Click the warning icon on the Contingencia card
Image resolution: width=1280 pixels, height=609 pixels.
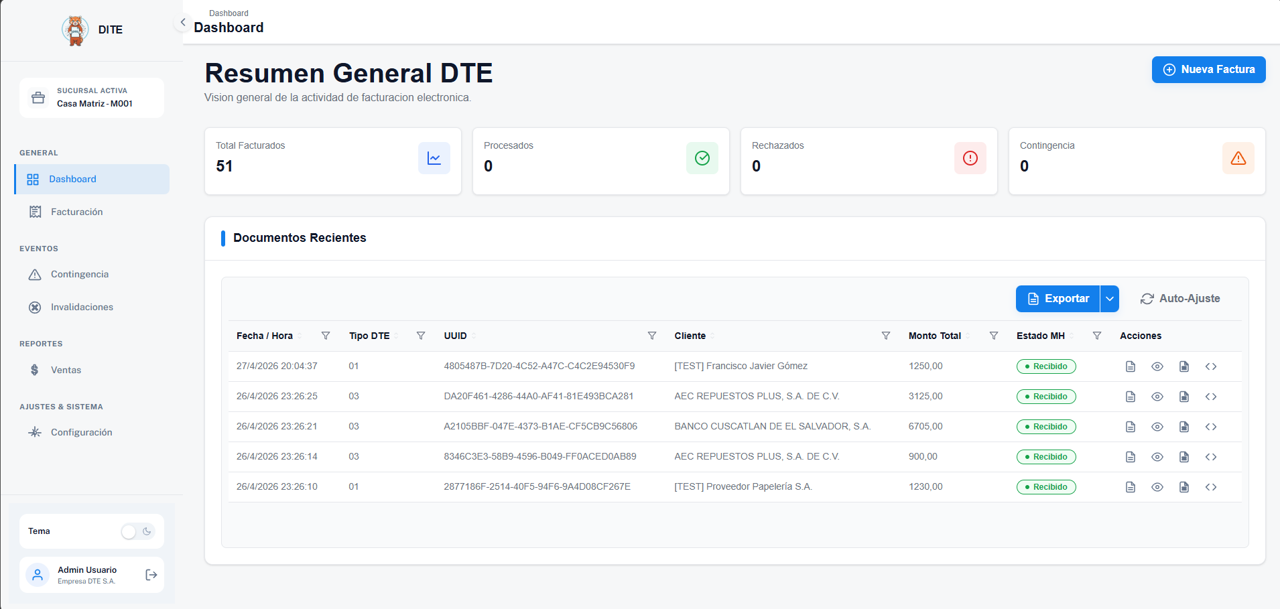1238,158
